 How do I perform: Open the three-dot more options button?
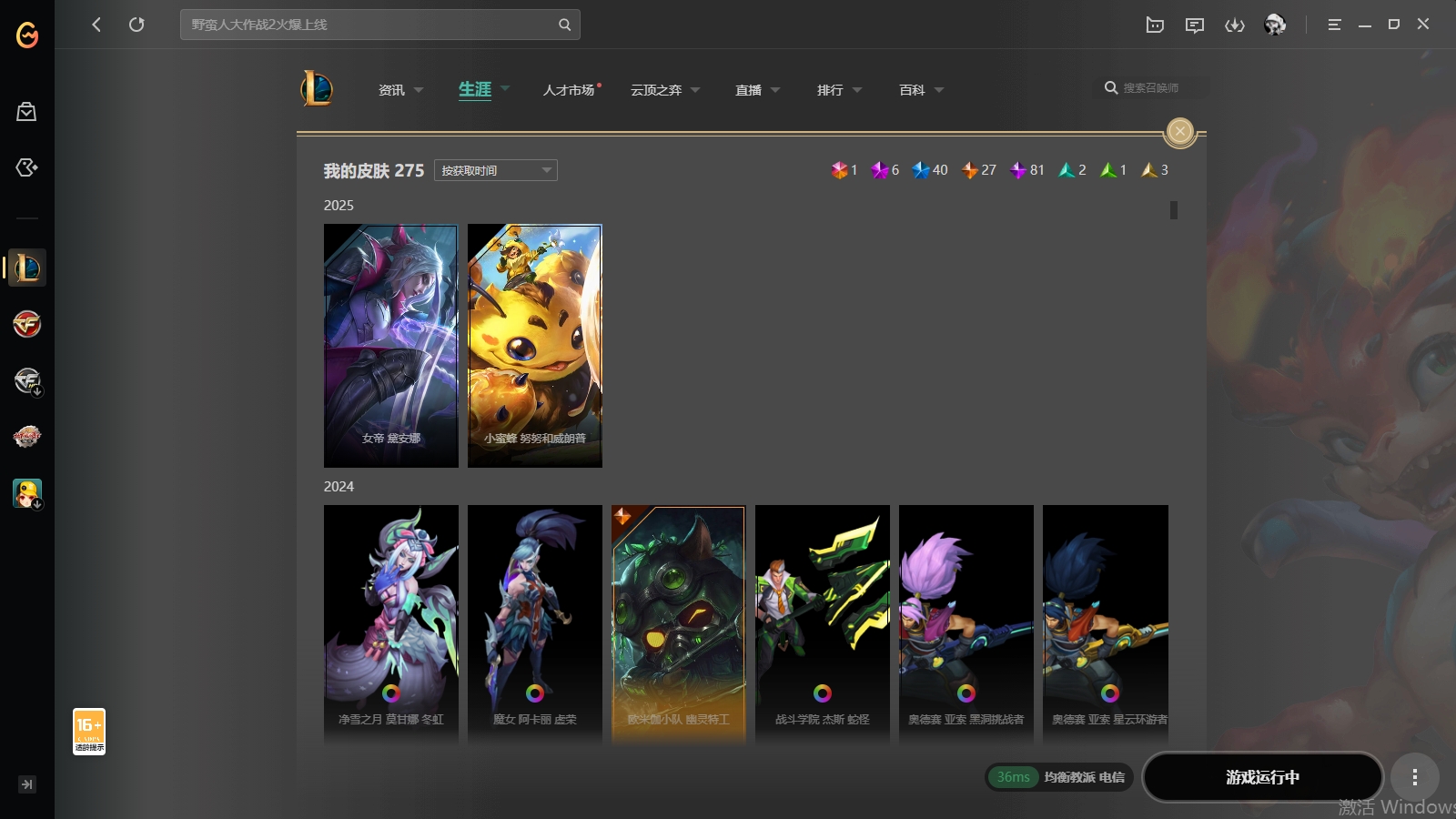[x=1414, y=777]
